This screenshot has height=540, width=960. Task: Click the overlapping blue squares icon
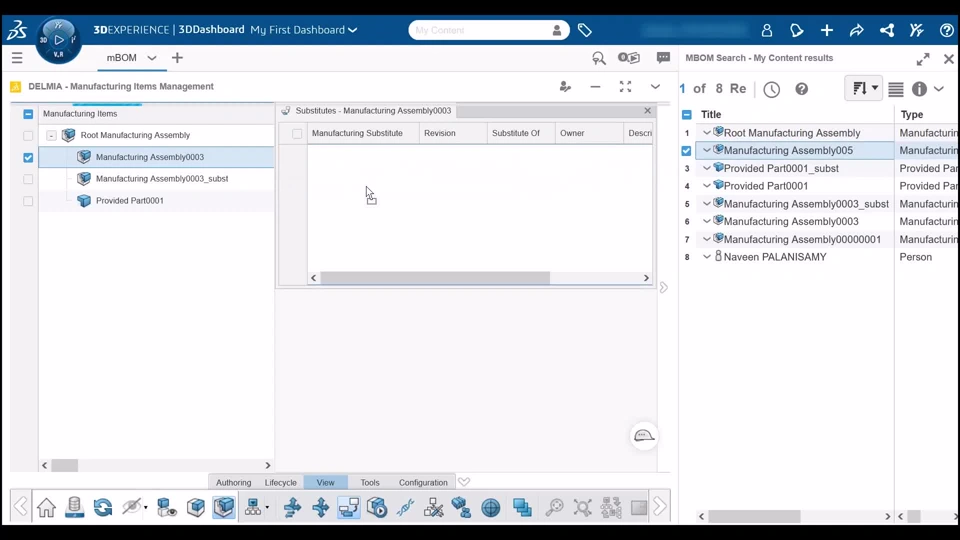(x=522, y=507)
